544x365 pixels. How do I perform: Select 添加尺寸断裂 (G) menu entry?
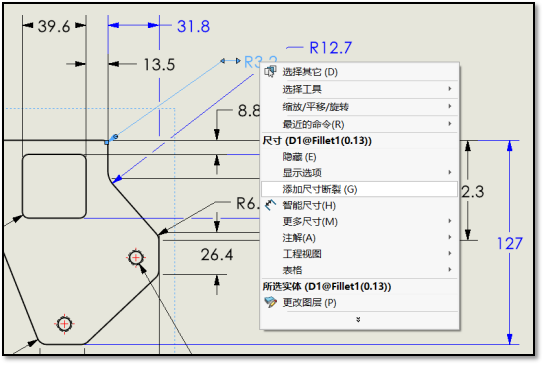(359, 189)
